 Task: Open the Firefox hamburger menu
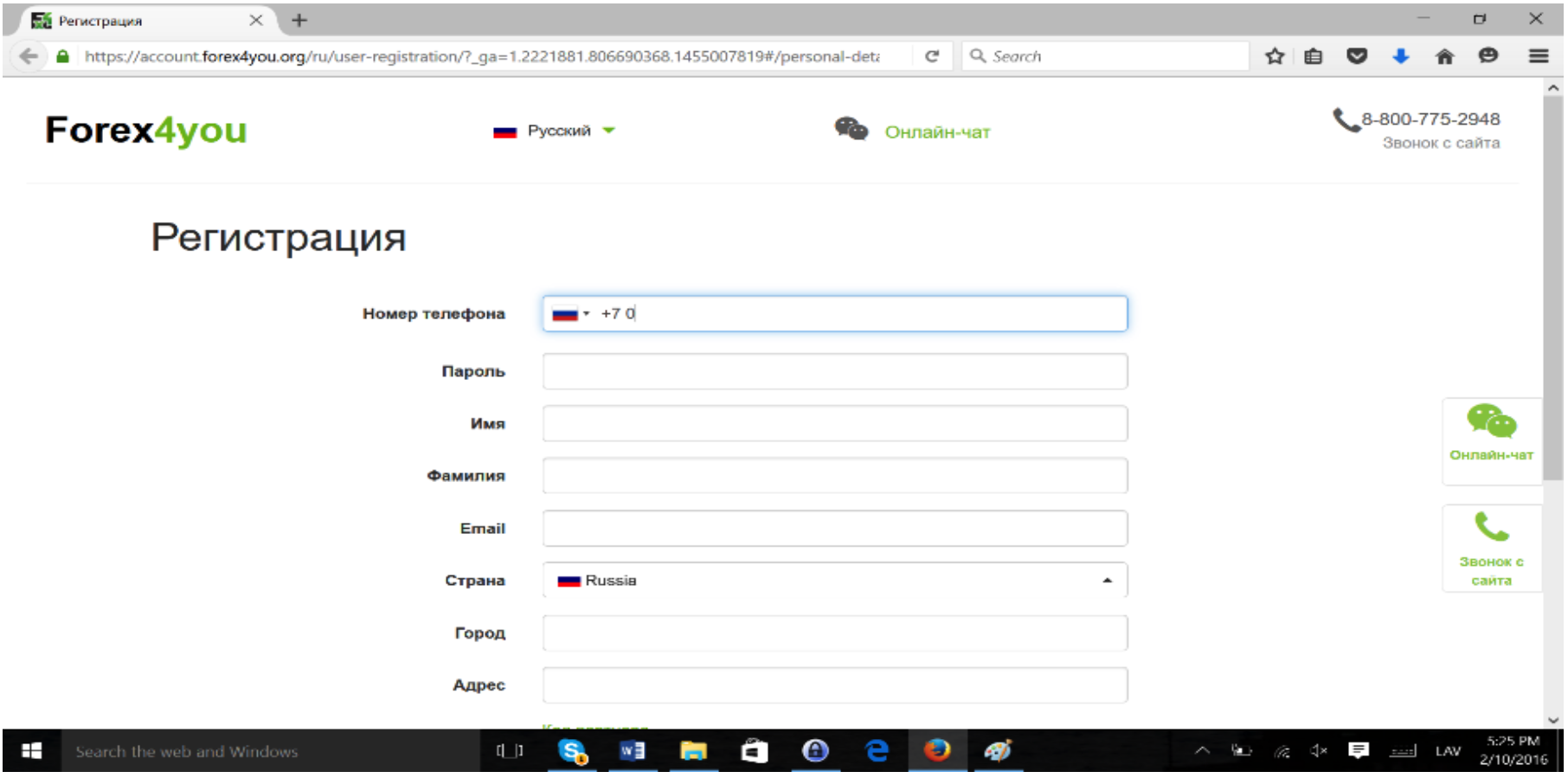click(x=1539, y=56)
